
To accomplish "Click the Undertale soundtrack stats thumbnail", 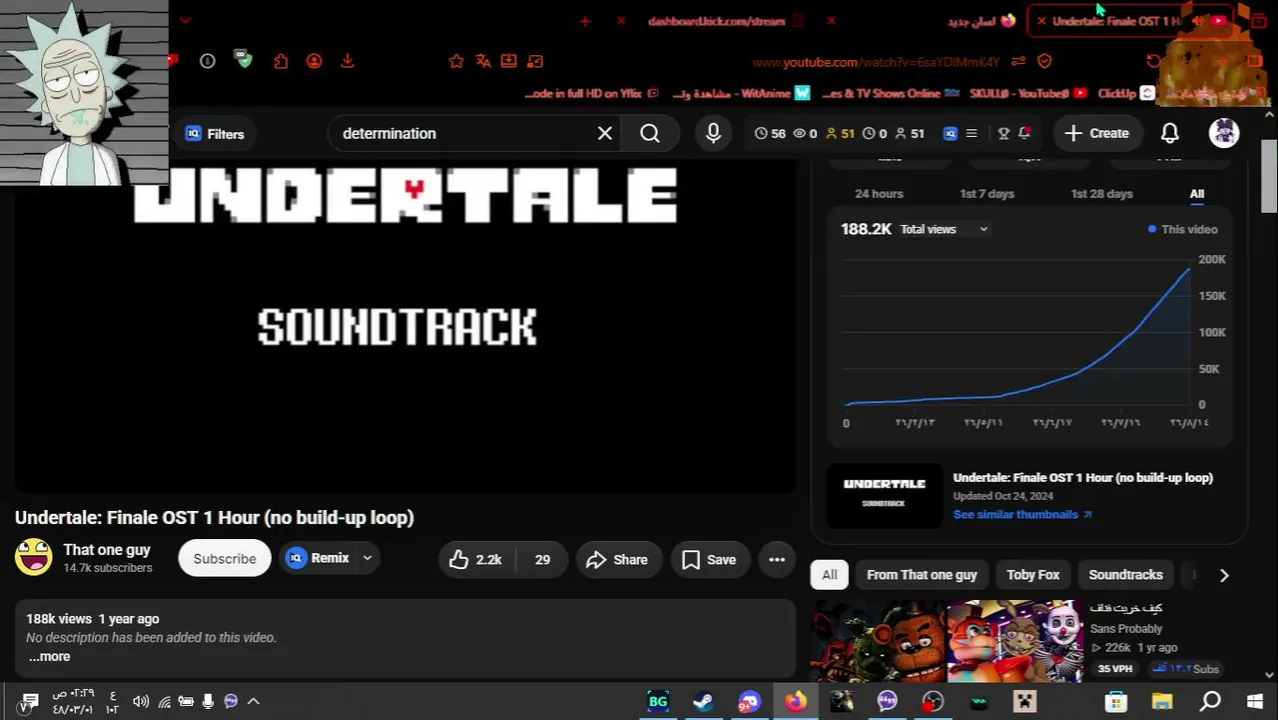I will pyautogui.click(x=884, y=495).
